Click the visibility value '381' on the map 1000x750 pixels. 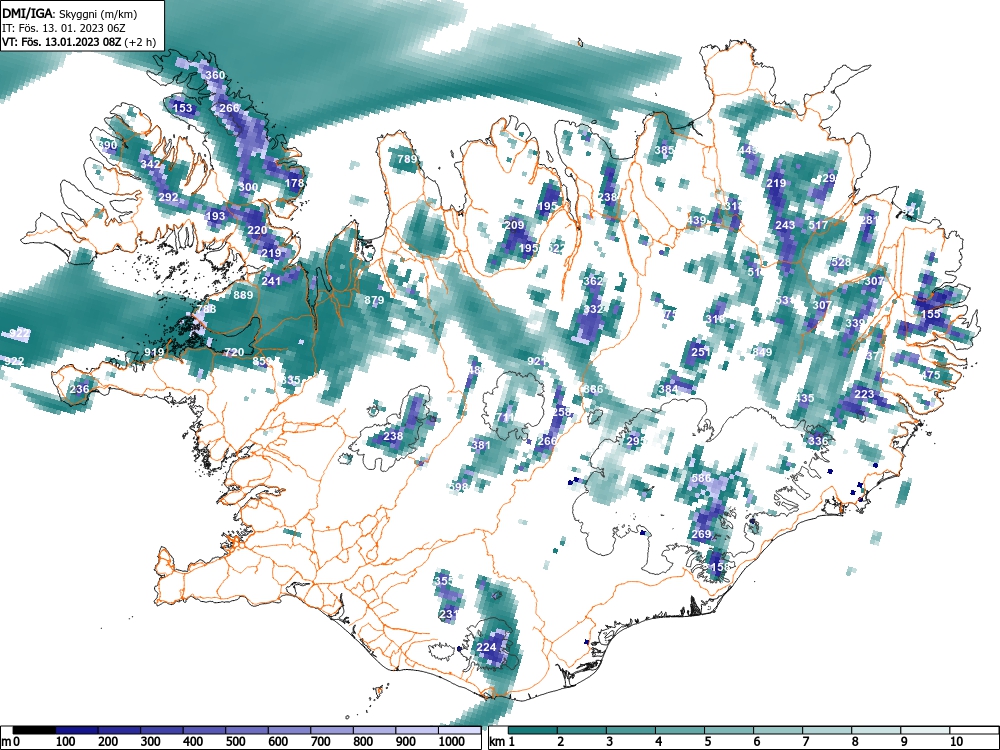(481, 446)
